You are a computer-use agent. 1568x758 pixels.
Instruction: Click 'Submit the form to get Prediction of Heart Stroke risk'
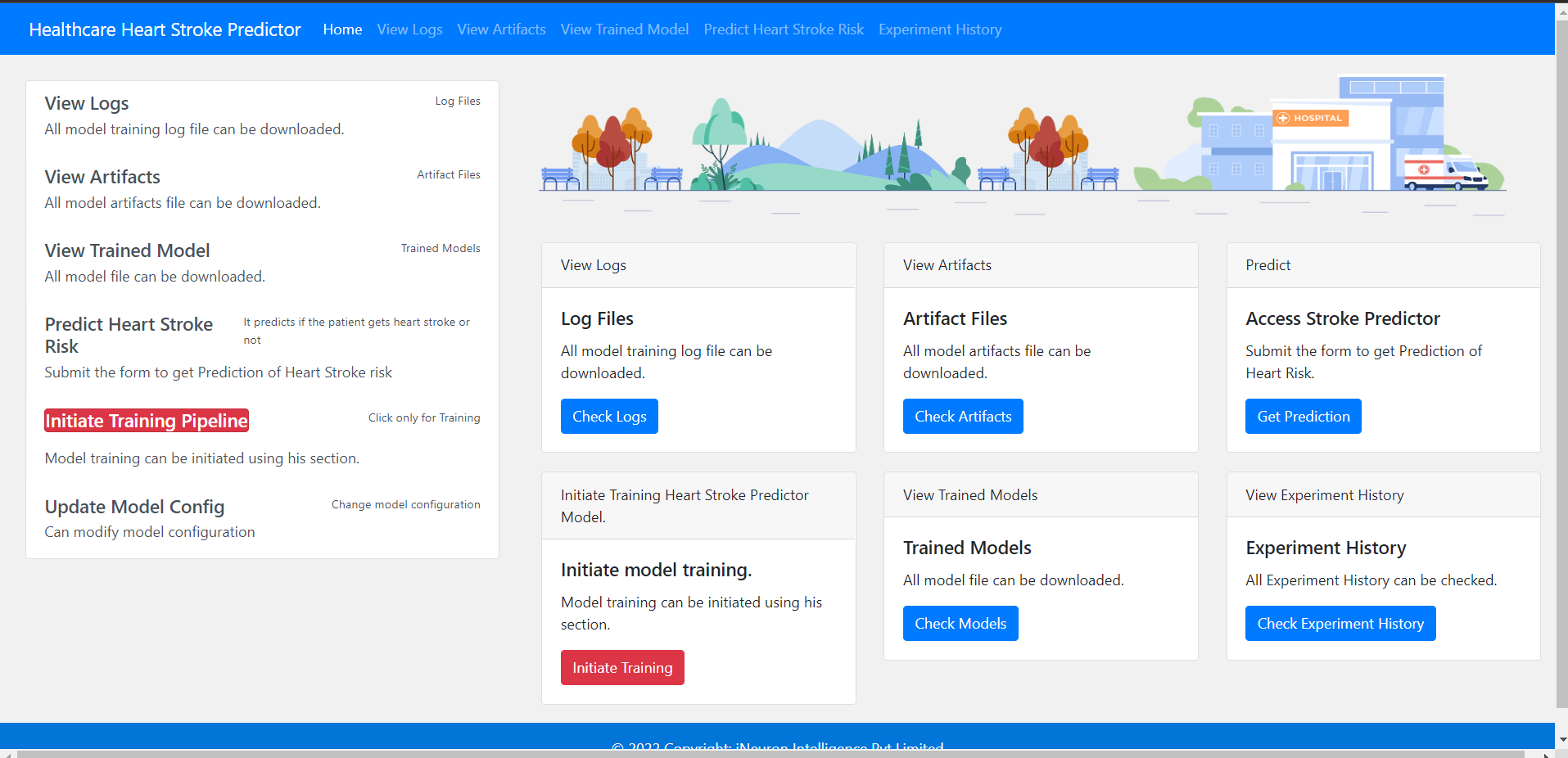(x=218, y=372)
